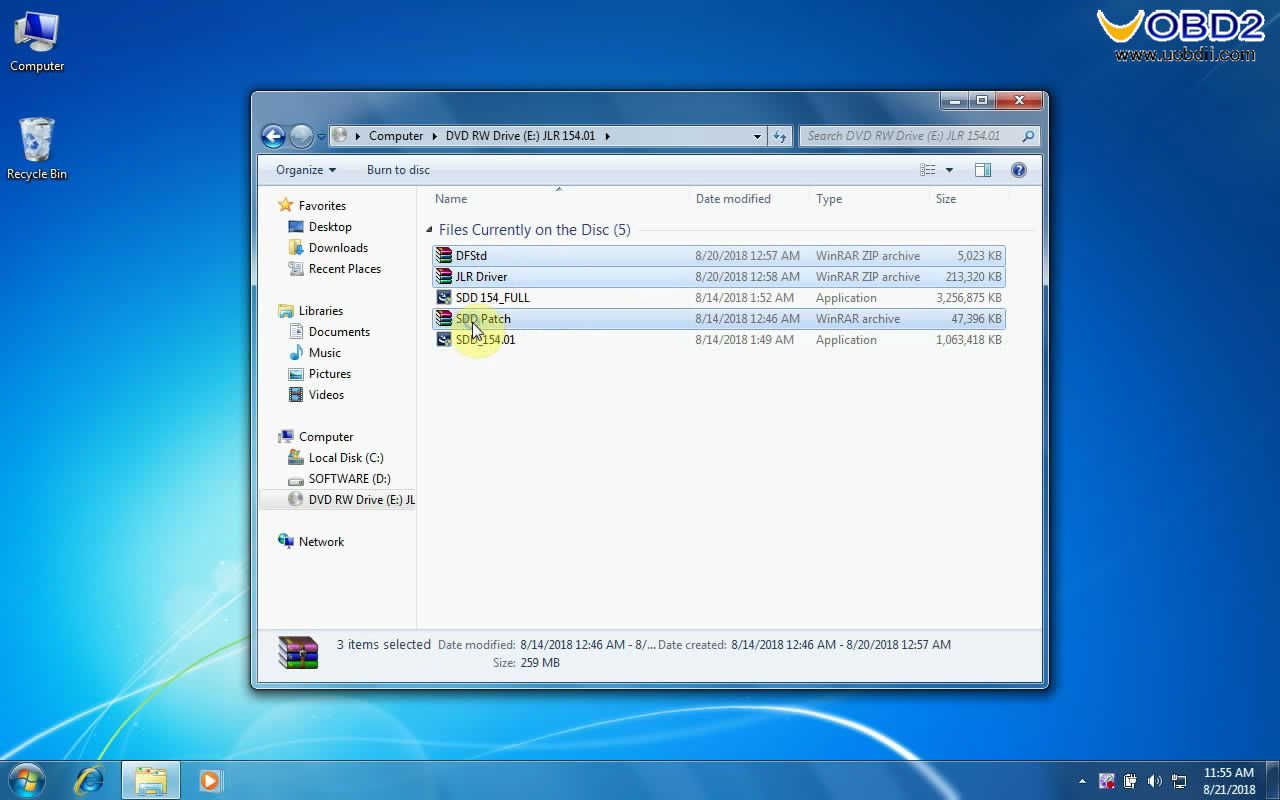Launch Windows Media Player from taskbar
Image resolution: width=1280 pixels, height=800 pixels.
(210, 780)
